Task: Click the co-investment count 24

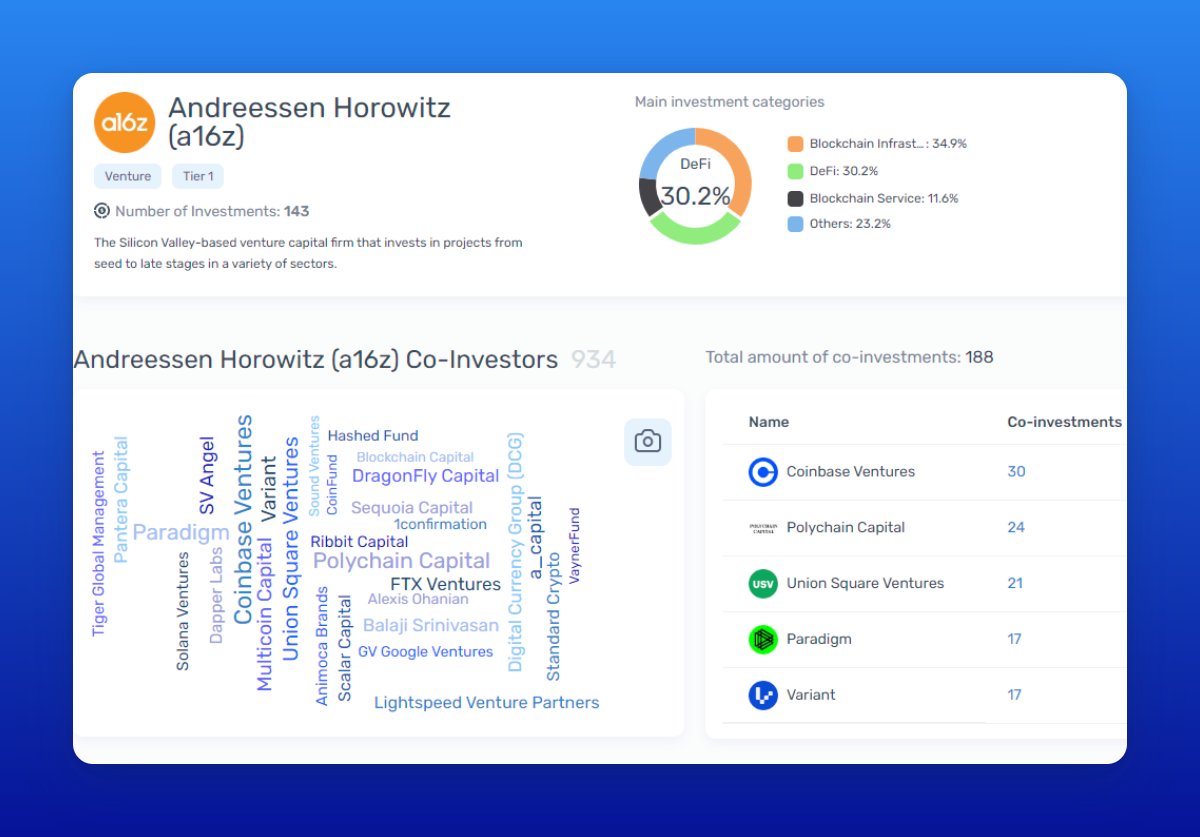Action: pyautogui.click(x=1016, y=528)
